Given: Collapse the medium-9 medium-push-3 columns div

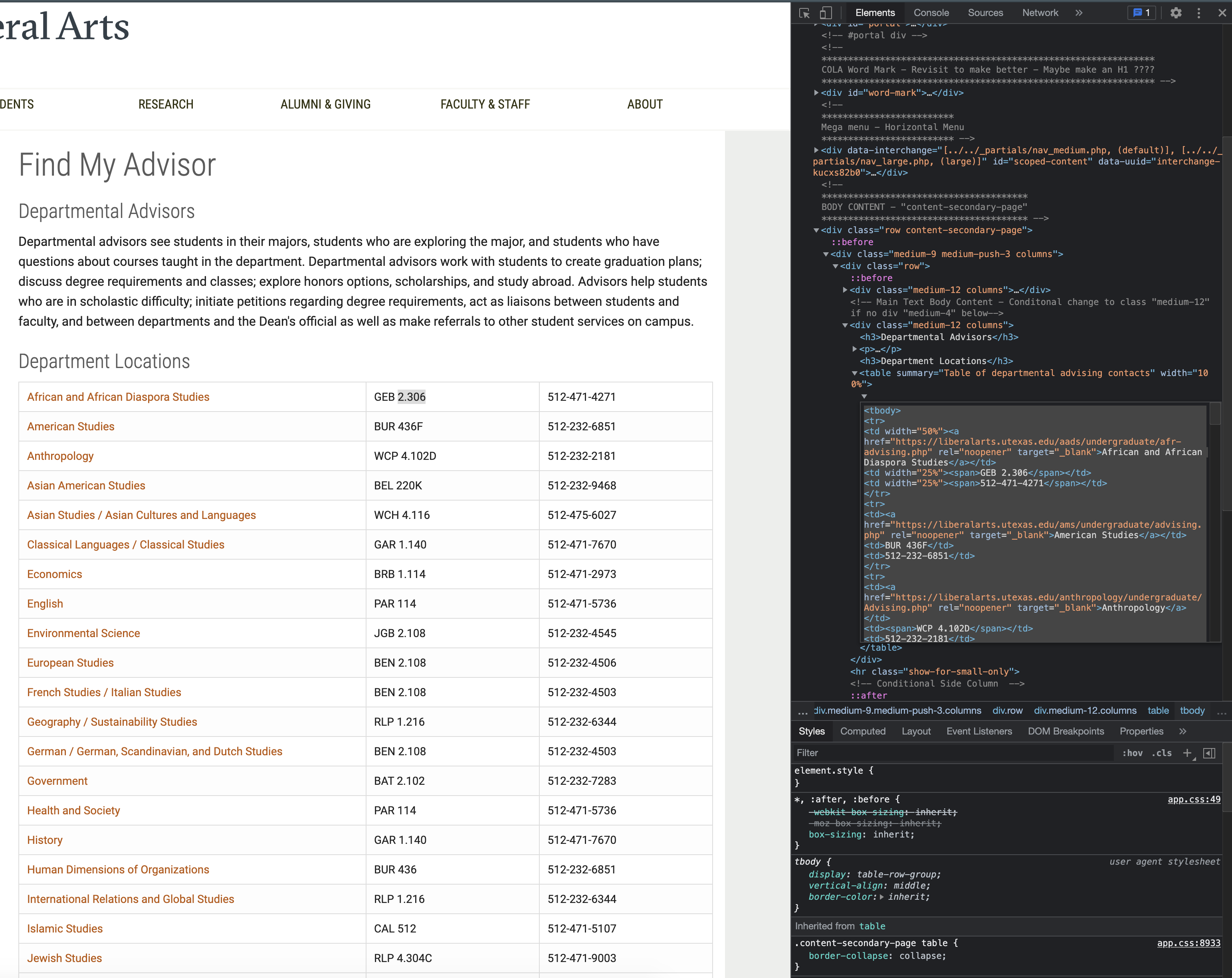Looking at the screenshot, I should tap(826, 254).
